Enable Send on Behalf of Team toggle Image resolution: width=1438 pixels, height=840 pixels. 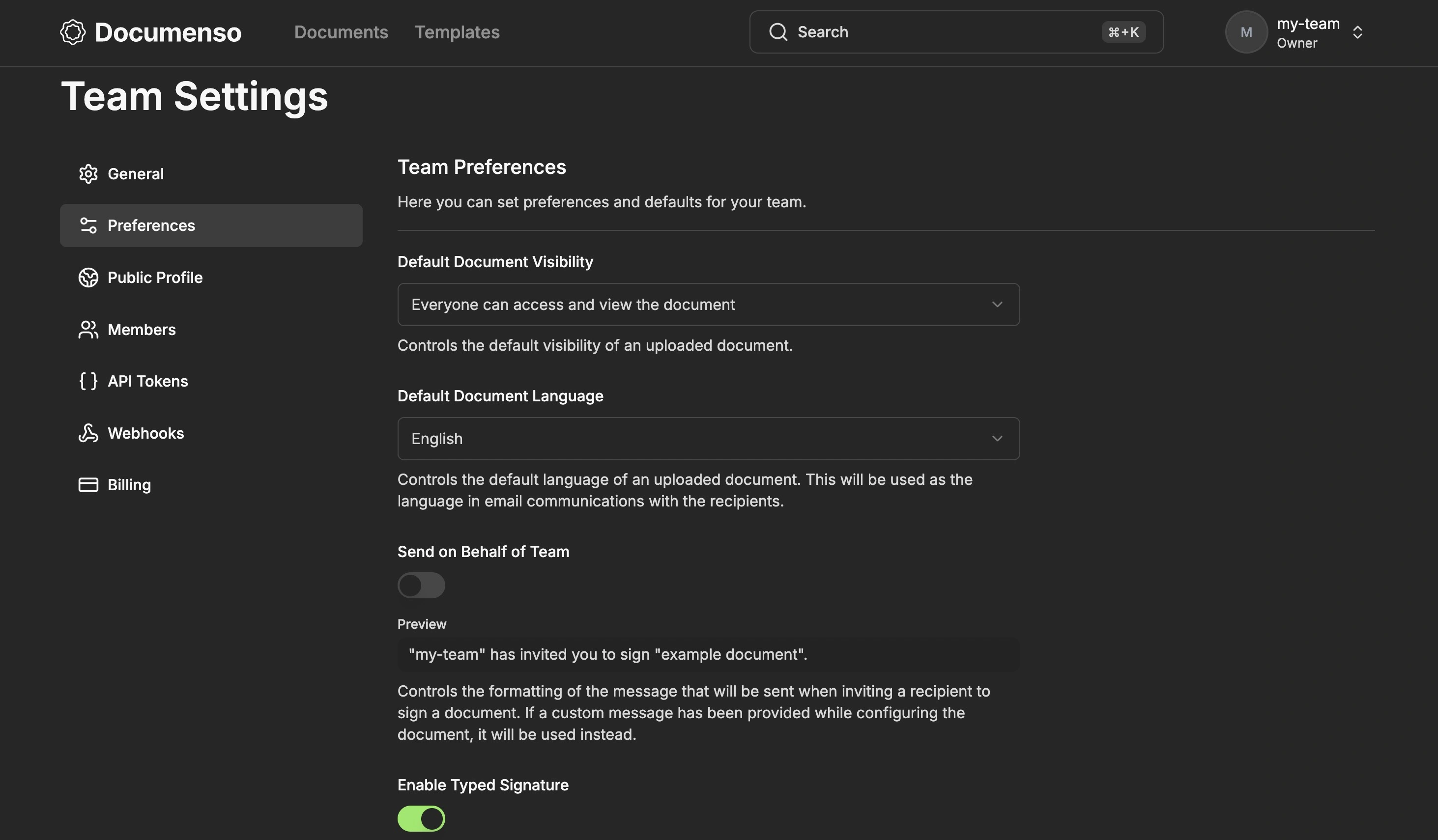pyautogui.click(x=421, y=585)
